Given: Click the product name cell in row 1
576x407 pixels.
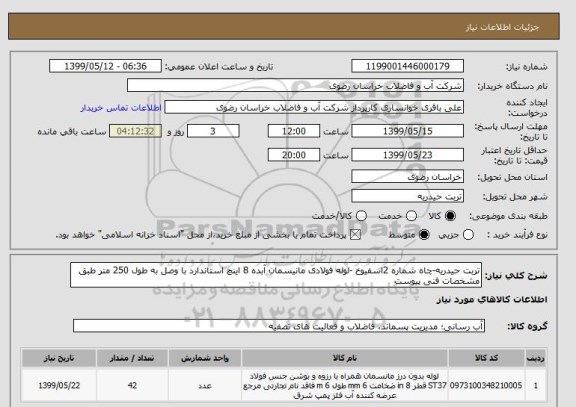Looking at the screenshot, I should (x=345, y=386).
